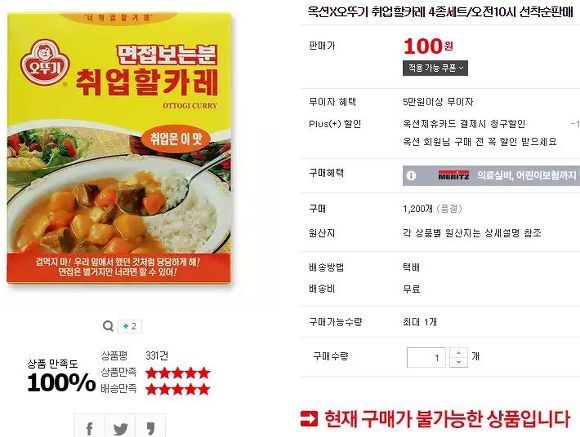This screenshot has height=437, width=580.
Task: Click the purchase quantity input field
Action: pos(426,357)
